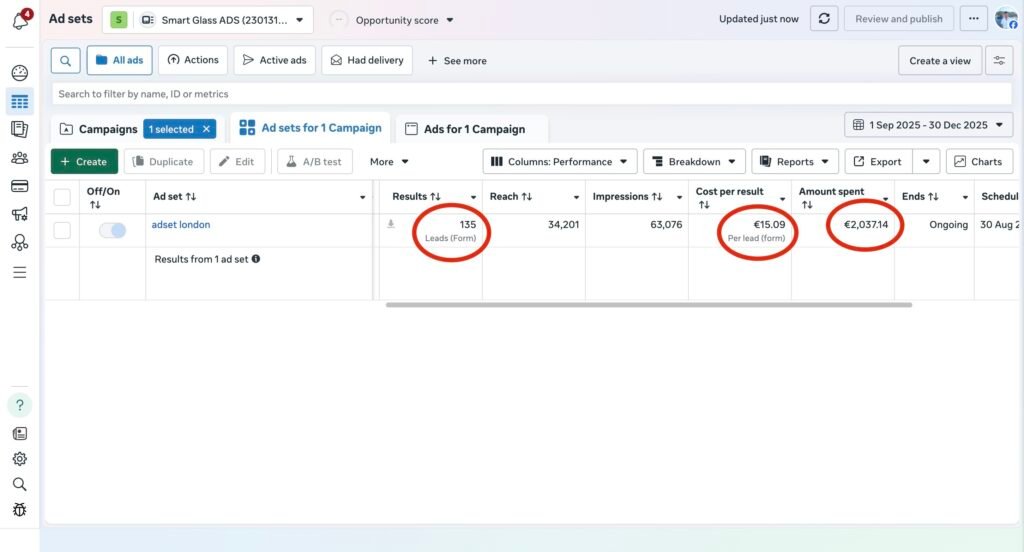Open the adset london link
This screenshot has width=1024, height=552.
(181, 225)
